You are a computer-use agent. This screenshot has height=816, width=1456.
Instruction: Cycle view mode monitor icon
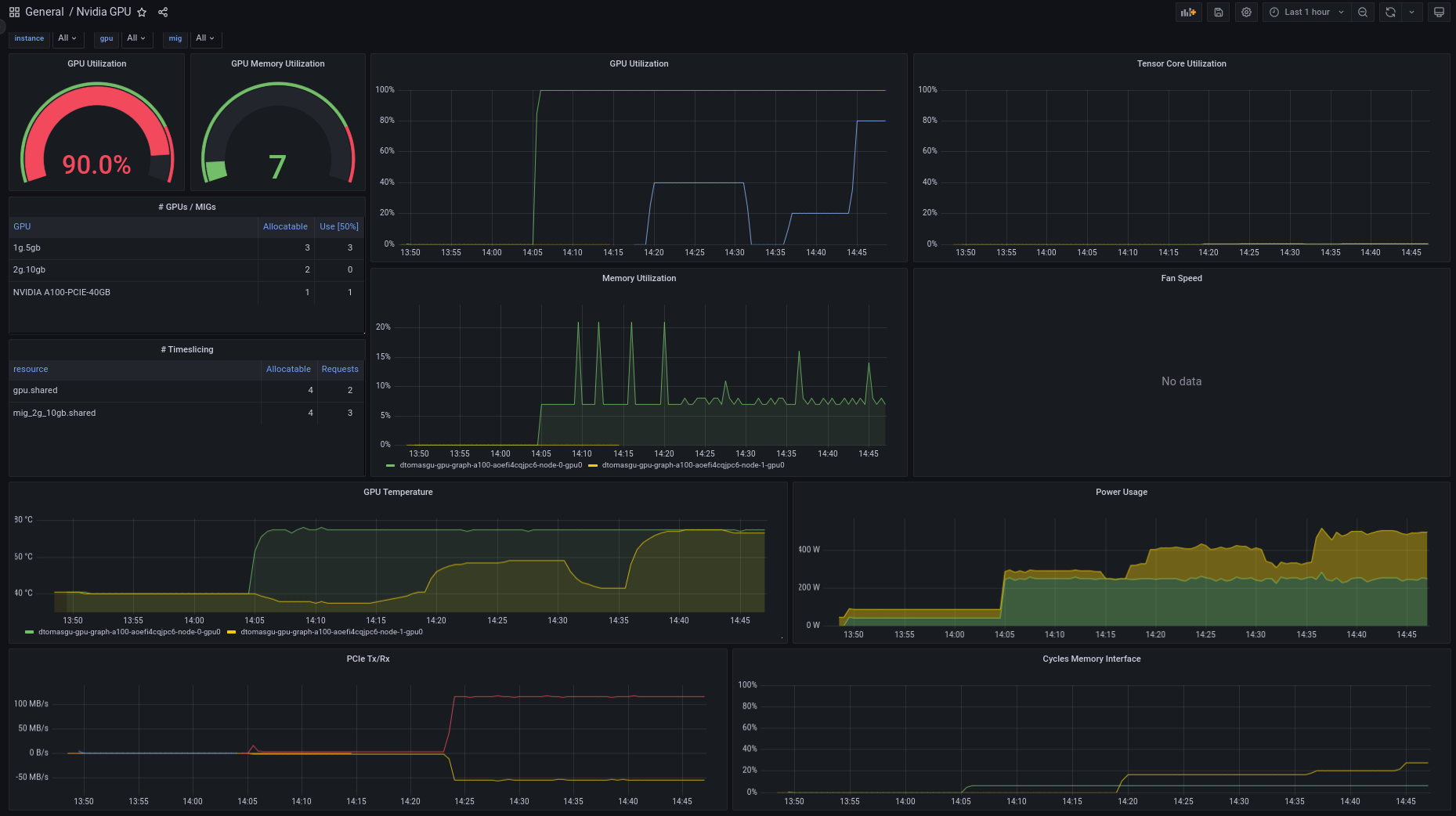(x=1439, y=12)
